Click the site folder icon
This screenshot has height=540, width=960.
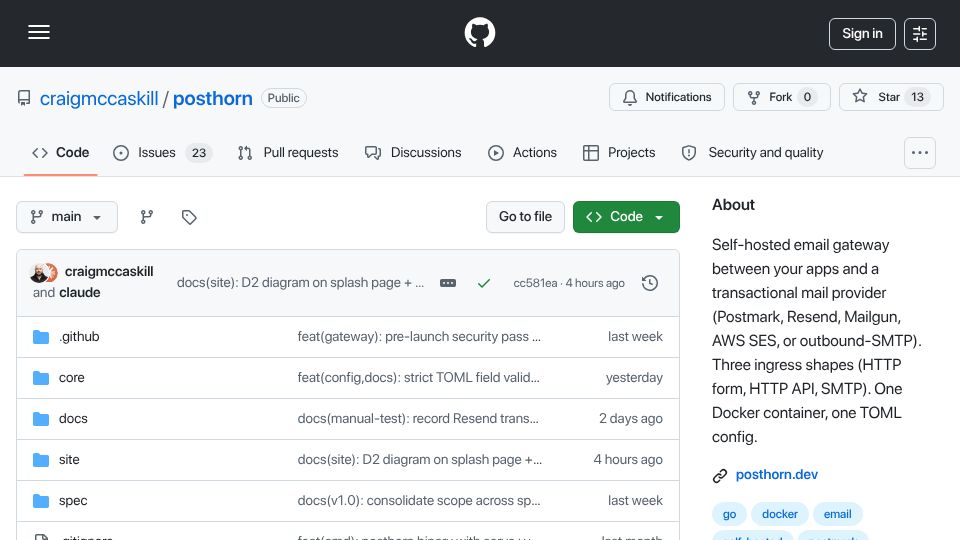[41, 460]
